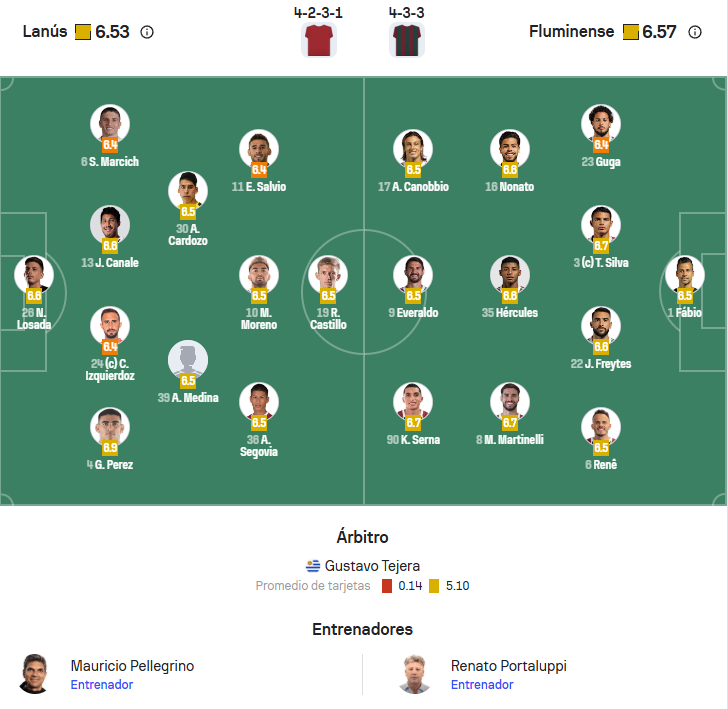Open goalkeeper Fábio's avatar
Screen dimensions: 728x709
[685, 275]
